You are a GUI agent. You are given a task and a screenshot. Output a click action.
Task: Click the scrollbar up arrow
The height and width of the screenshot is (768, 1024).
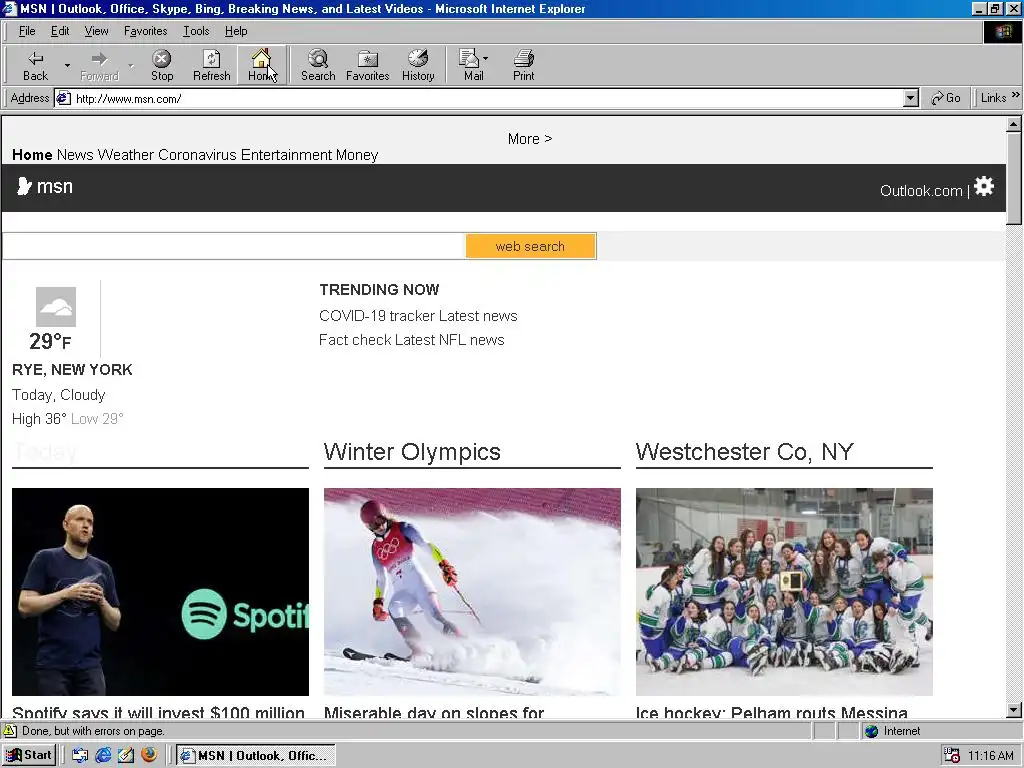click(1014, 123)
